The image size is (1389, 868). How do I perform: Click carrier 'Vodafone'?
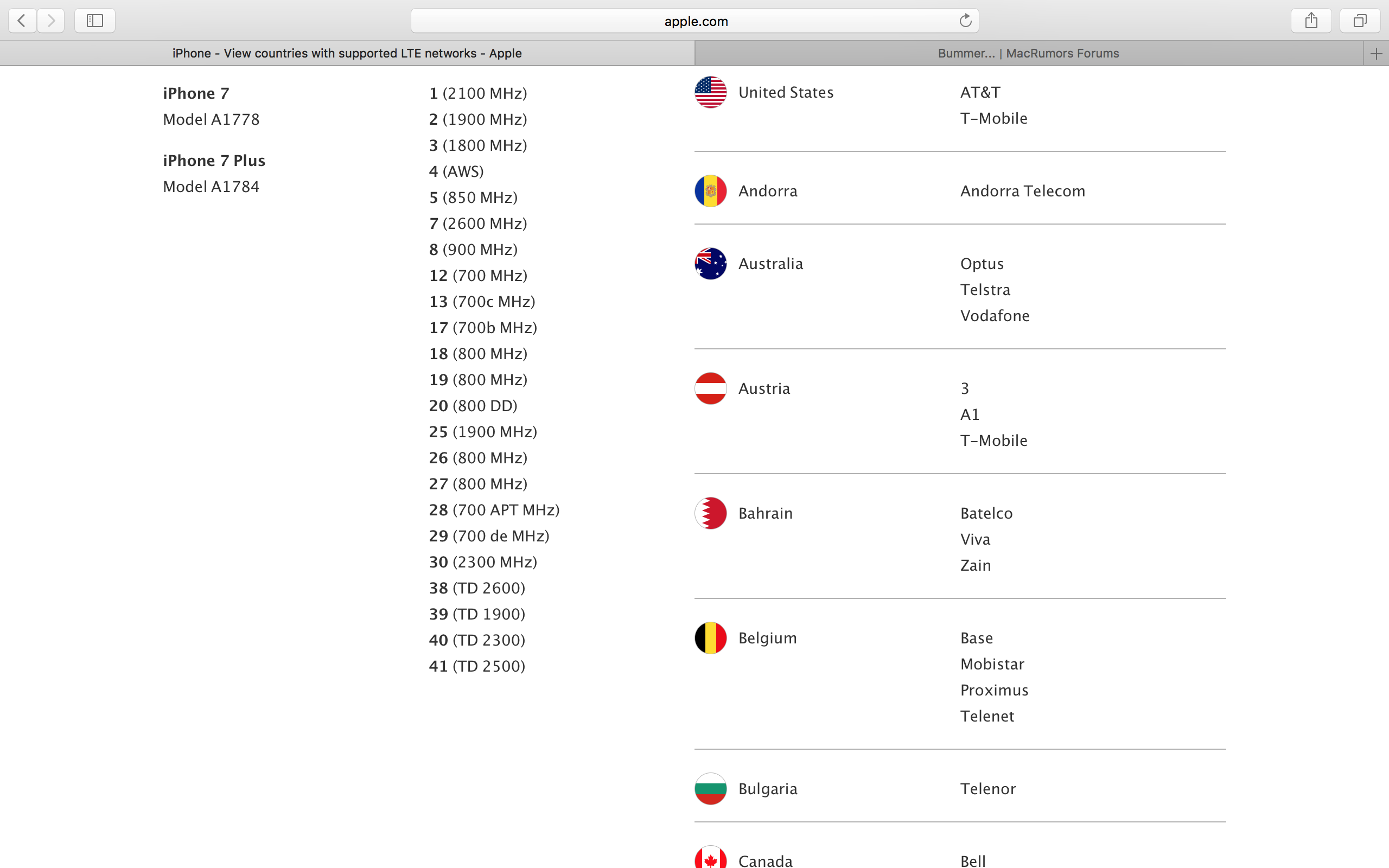(x=995, y=316)
